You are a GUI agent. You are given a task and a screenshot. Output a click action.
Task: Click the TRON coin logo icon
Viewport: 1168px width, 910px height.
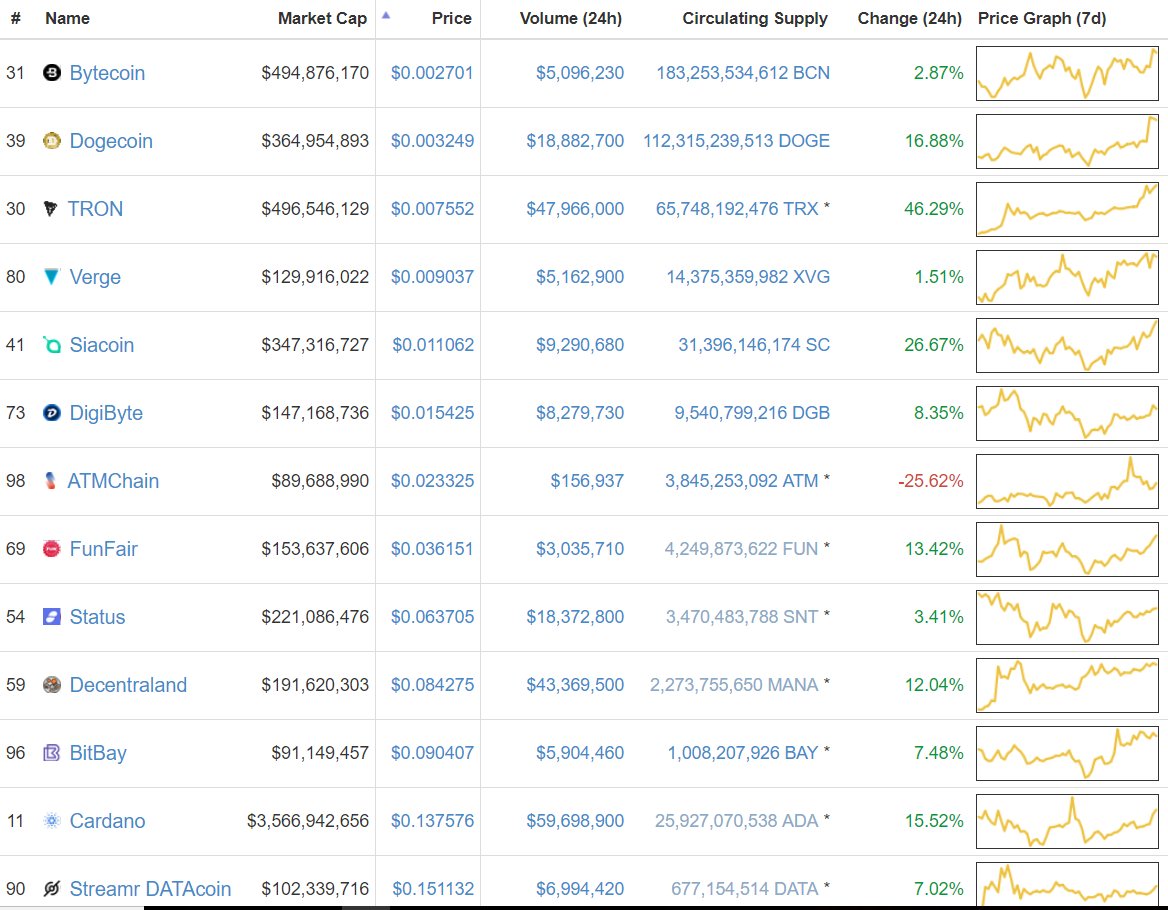point(50,209)
